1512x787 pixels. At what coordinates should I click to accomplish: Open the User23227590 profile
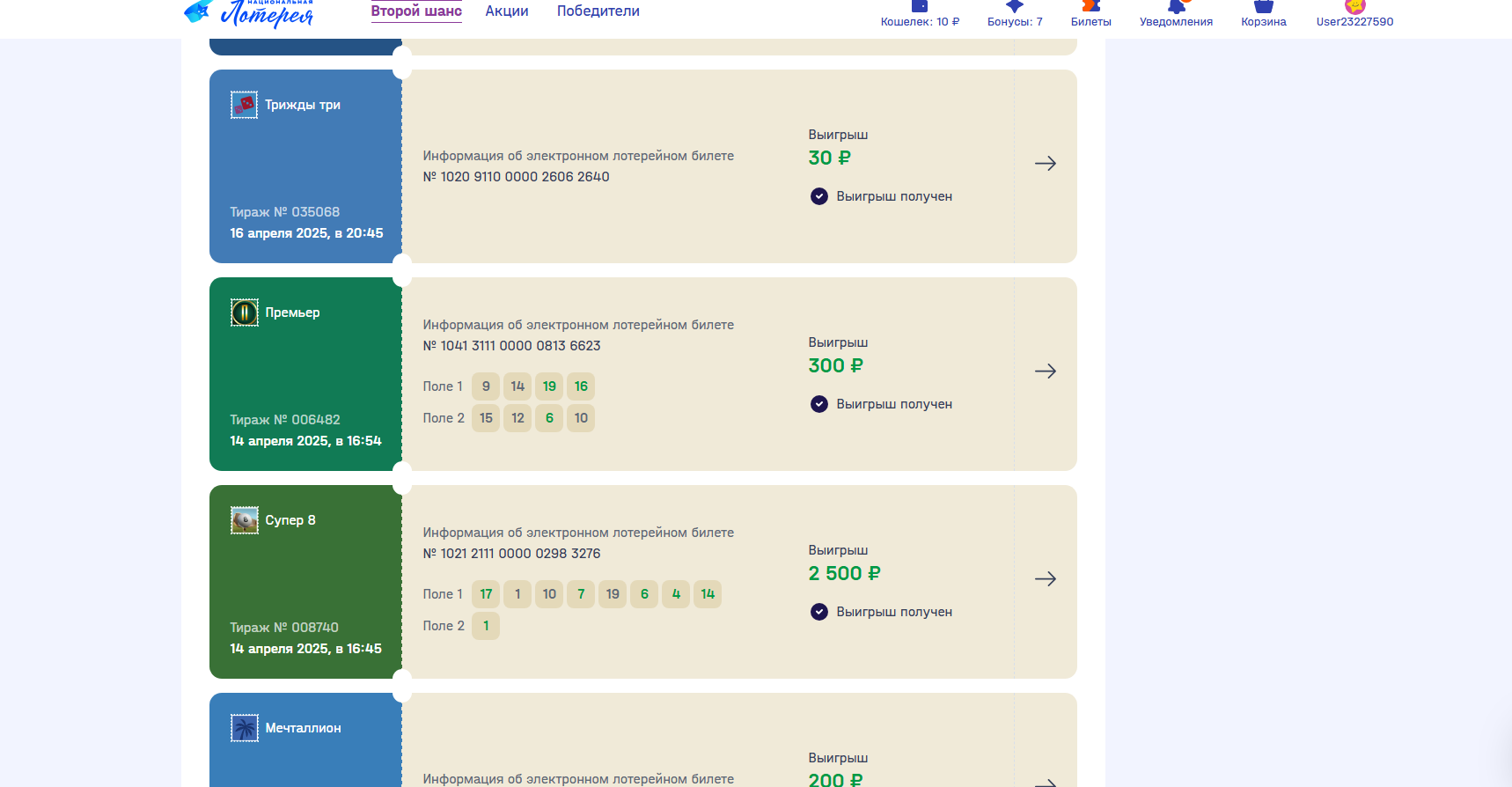(1354, 15)
